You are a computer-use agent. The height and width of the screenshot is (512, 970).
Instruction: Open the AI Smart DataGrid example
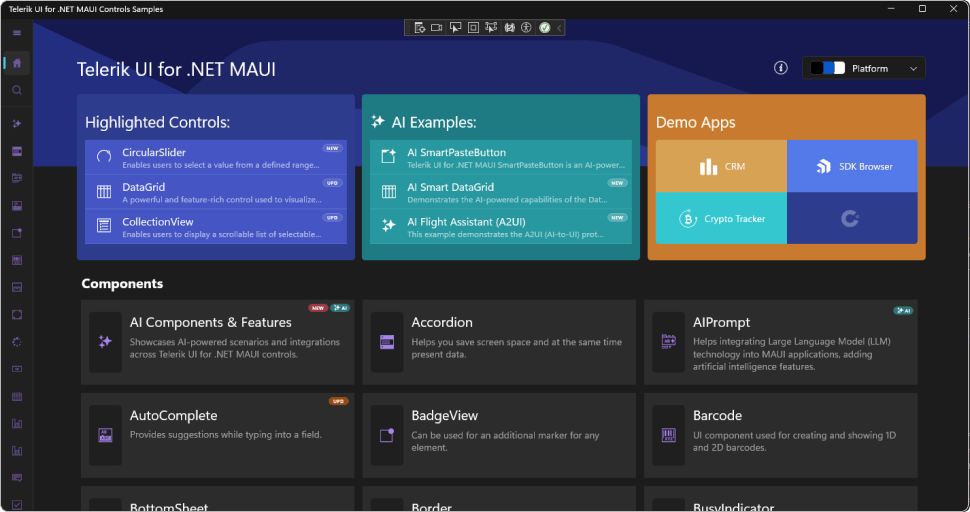[500, 192]
